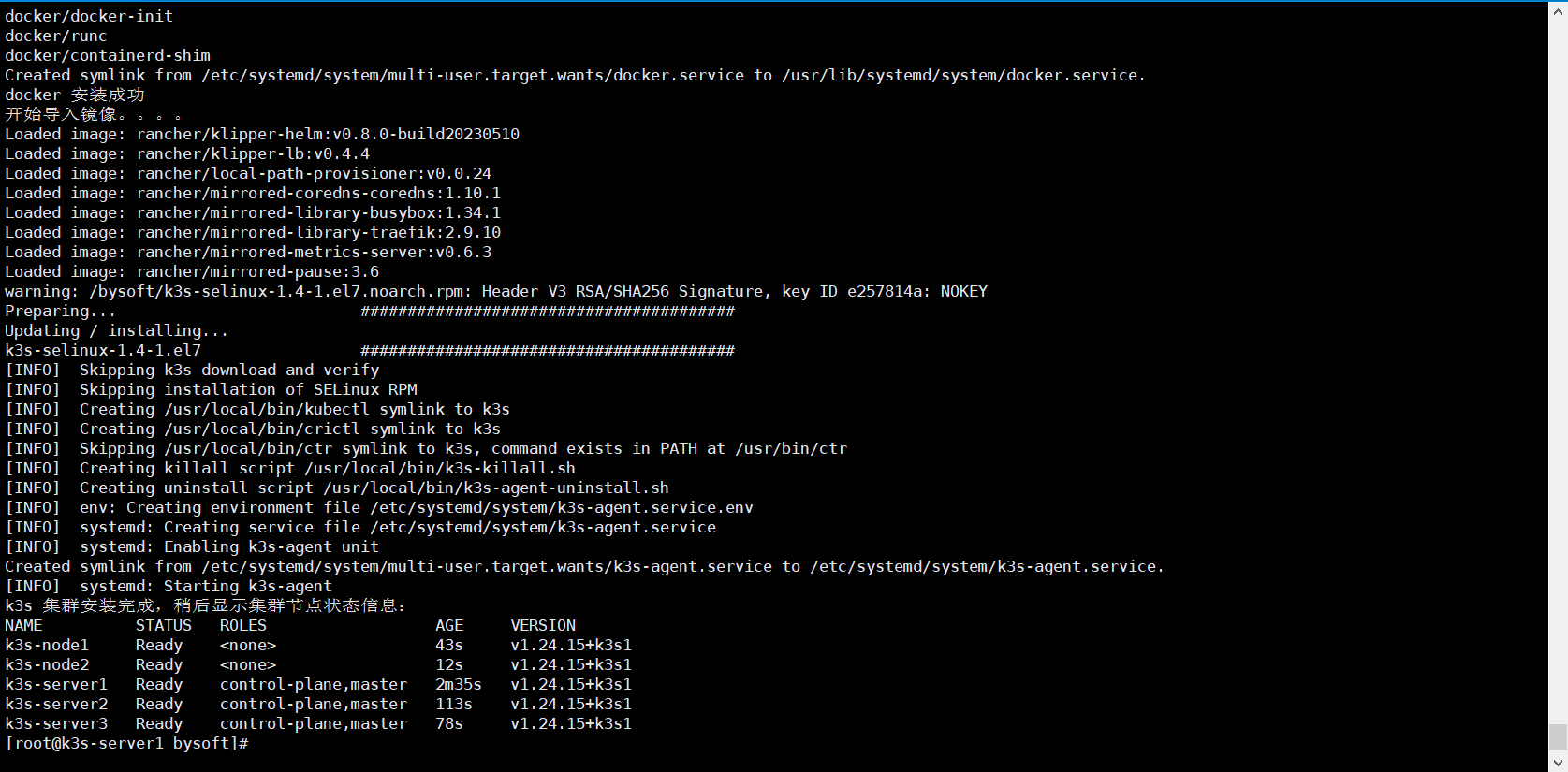Click k3s-server1 in the node list
The image size is (1568, 772).
click(56, 684)
